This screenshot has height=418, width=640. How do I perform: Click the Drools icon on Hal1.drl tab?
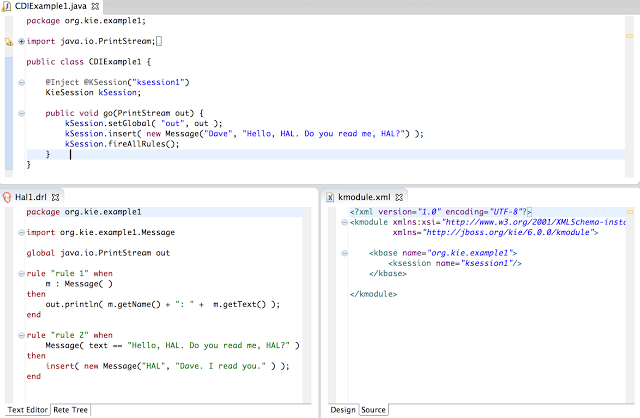coord(7,197)
